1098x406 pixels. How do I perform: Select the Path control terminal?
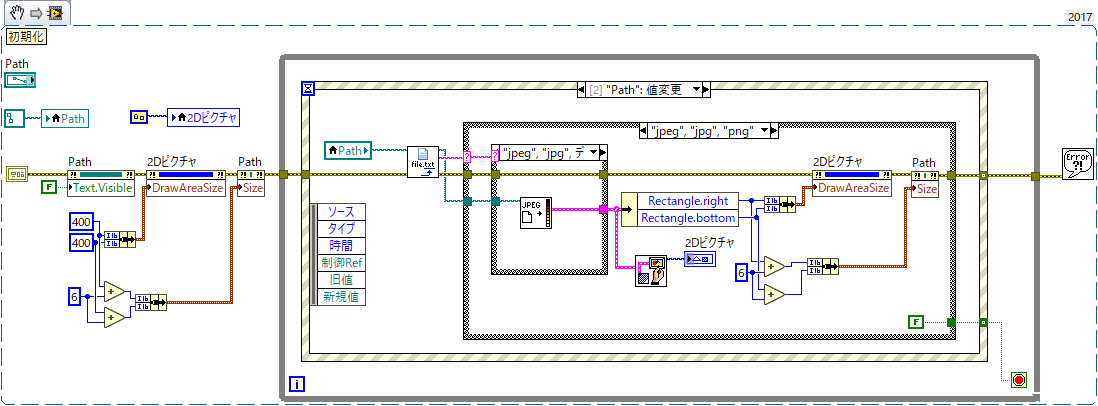pyautogui.click(x=21, y=80)
